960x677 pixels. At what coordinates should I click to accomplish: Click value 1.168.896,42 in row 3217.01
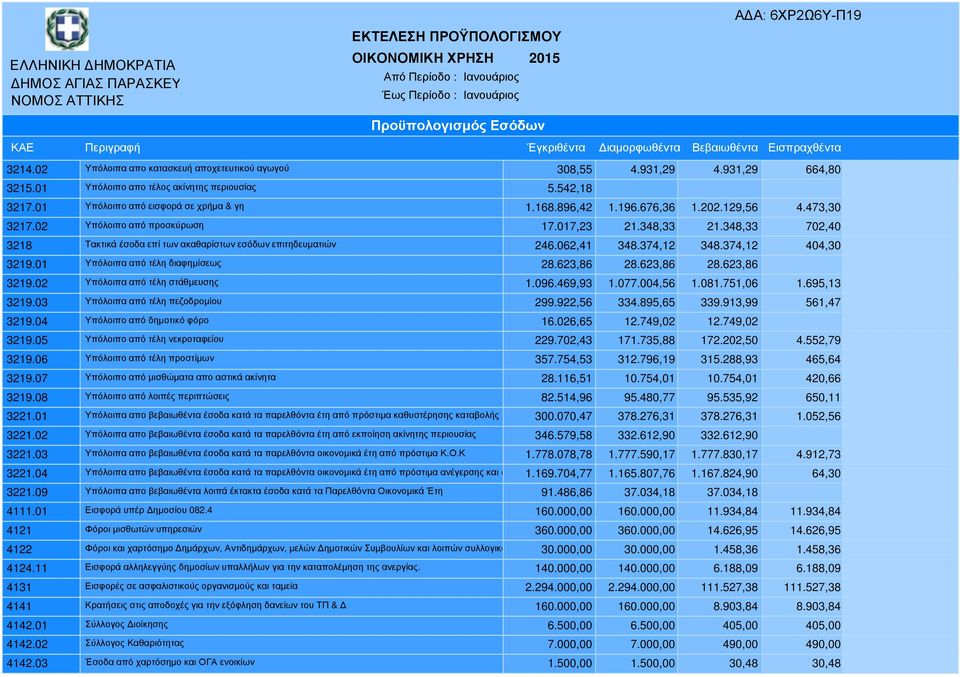coord(558,208)
